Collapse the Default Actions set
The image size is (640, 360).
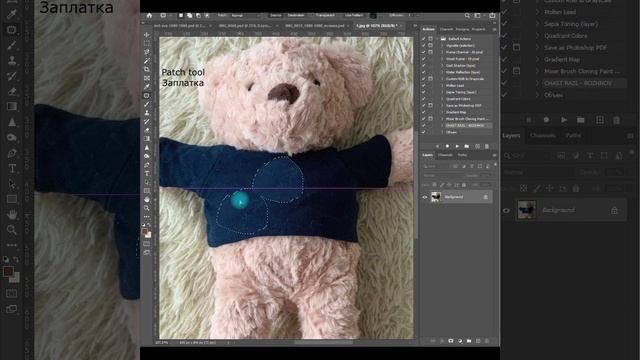coord(438,39)
